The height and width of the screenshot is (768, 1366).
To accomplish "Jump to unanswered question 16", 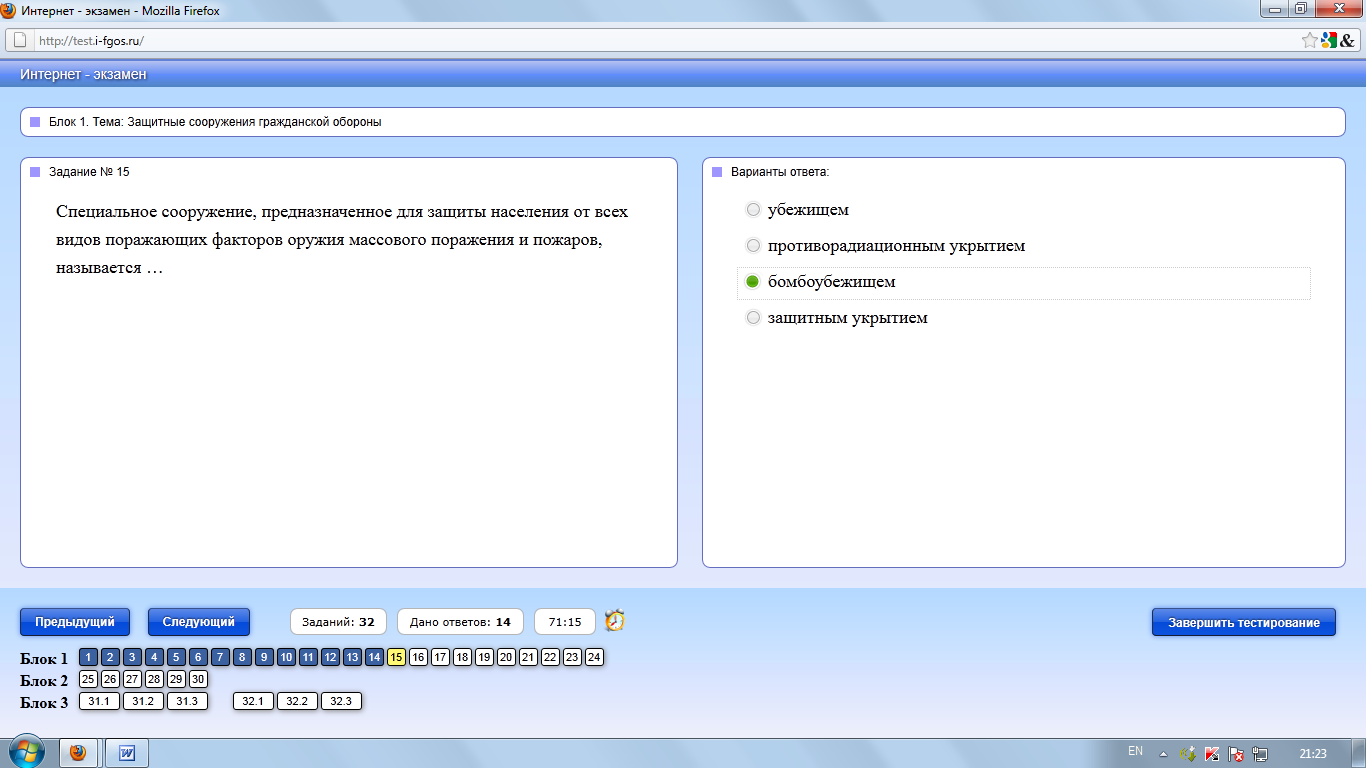I will (418, 657).
